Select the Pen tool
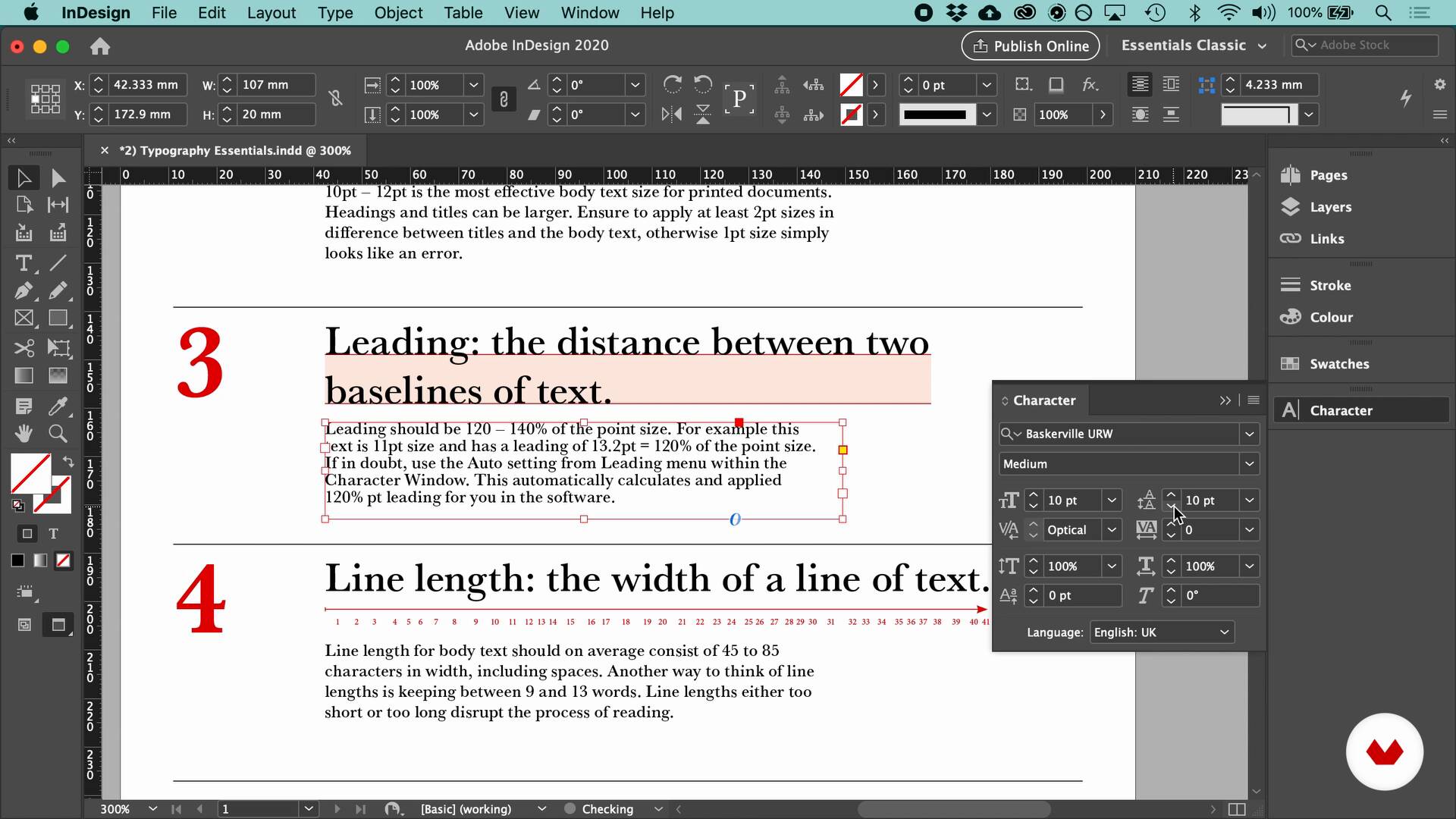1456x819 pixels. point(24,291)
